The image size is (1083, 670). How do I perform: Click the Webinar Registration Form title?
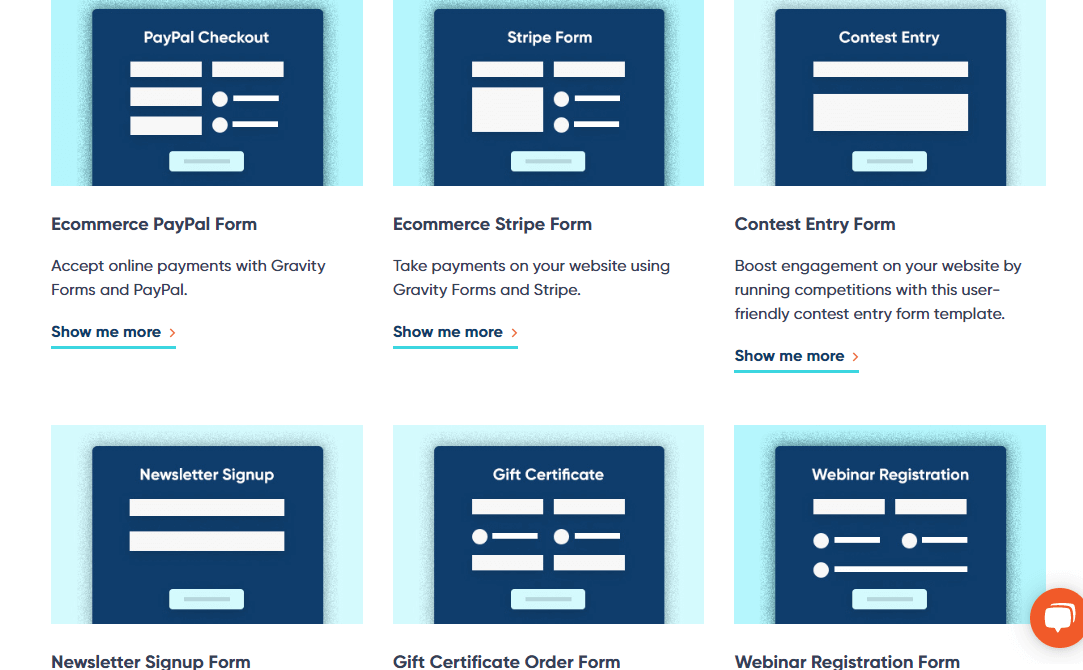[x=847, y=661]
